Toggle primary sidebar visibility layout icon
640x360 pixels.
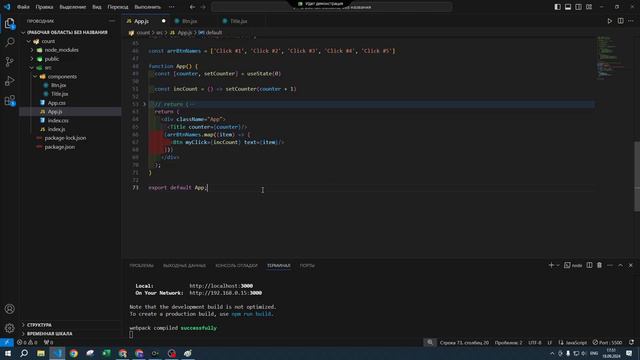(558, 7)
